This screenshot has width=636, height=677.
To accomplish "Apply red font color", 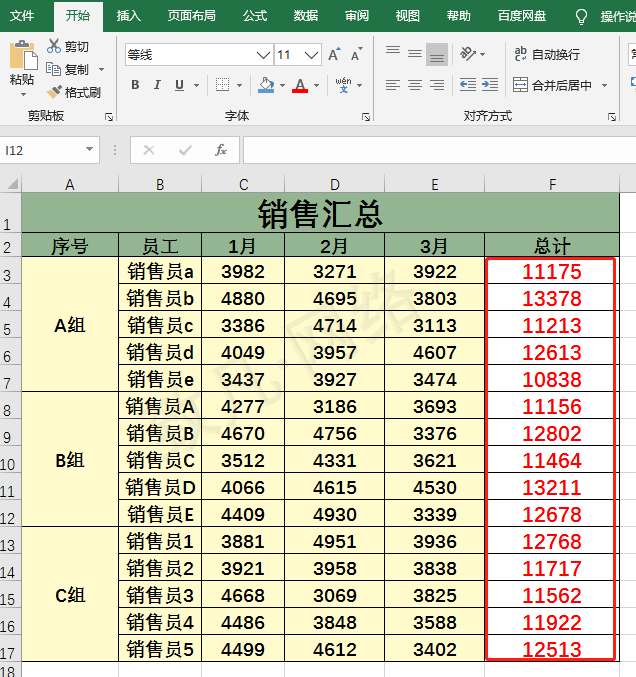I will tap(300, 85).
